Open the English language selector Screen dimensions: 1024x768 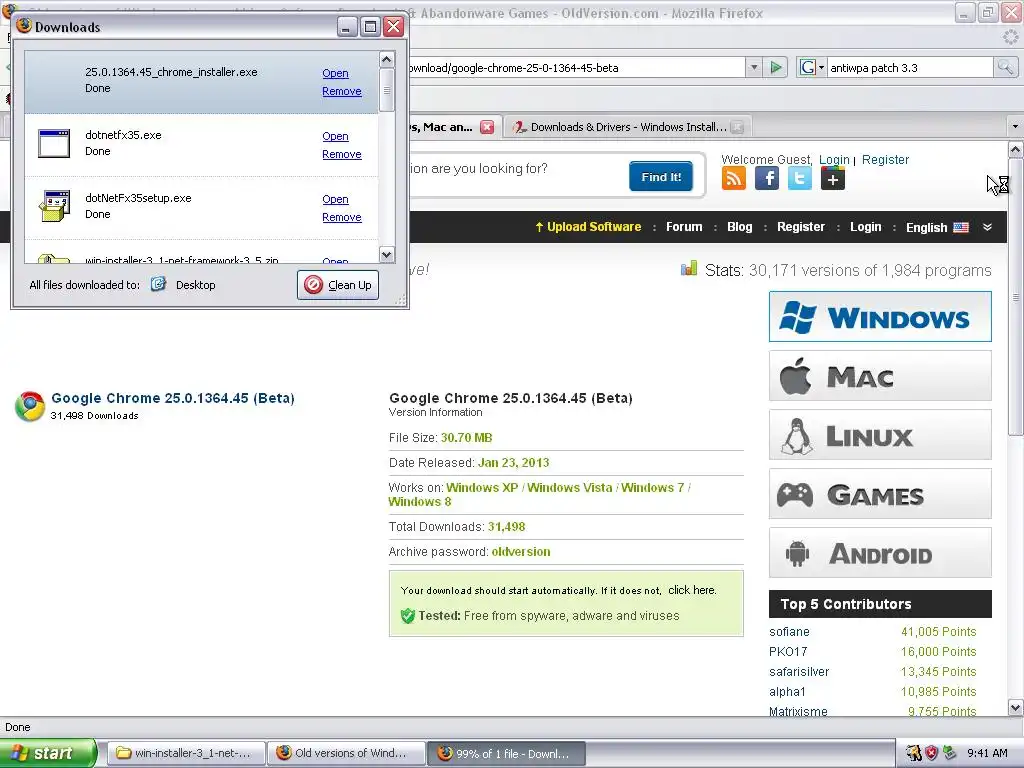[936, 227]
